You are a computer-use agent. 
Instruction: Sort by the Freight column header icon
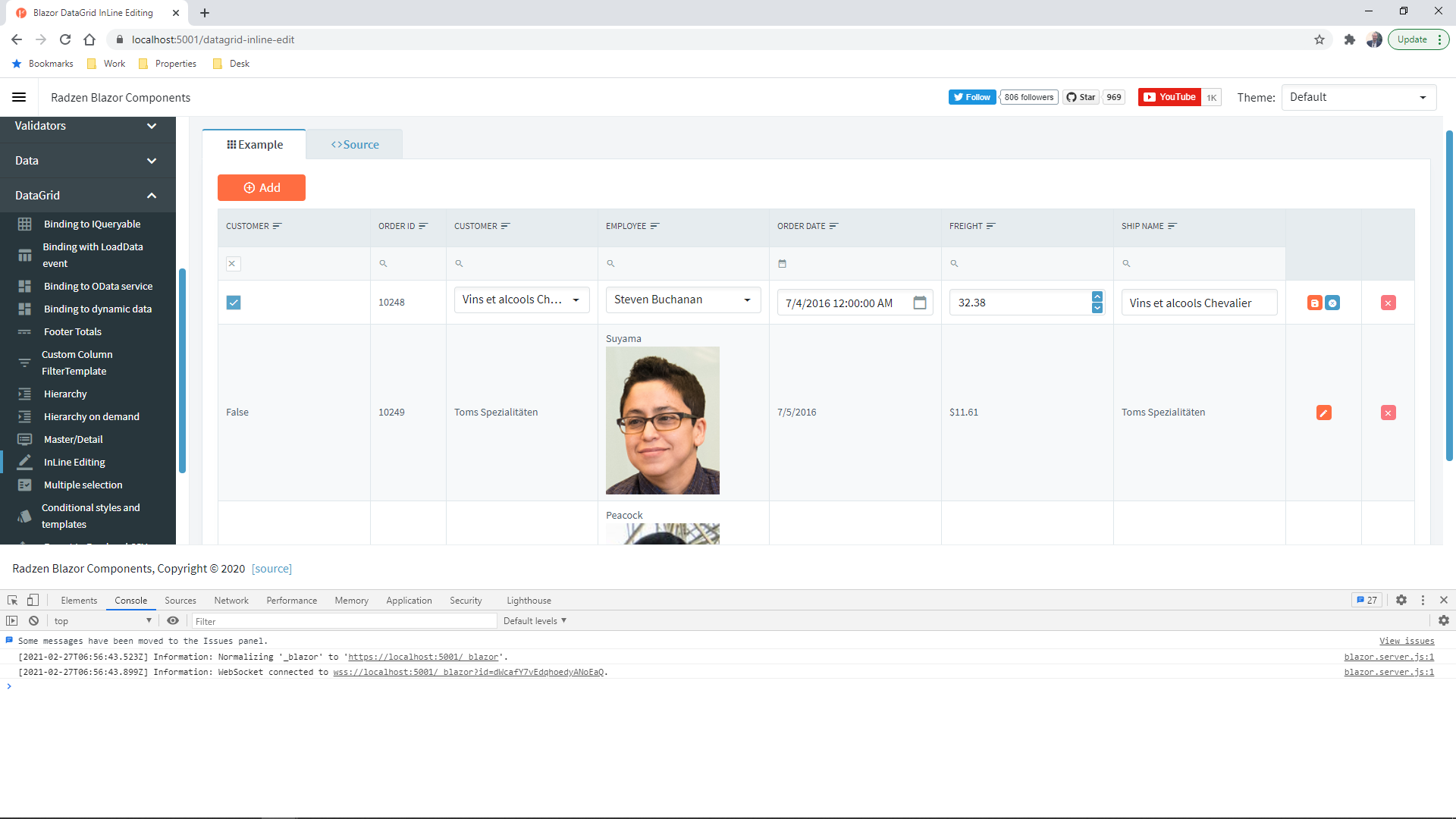pyautogui.click(x=990, y=226)
